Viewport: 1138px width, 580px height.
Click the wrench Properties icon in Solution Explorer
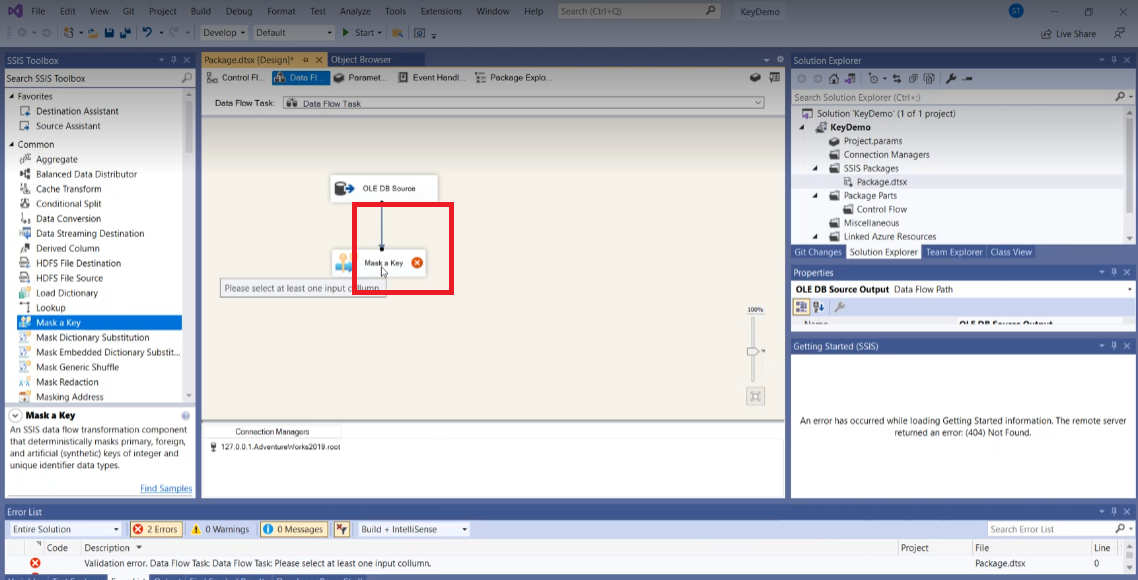[x=951, y=79]
